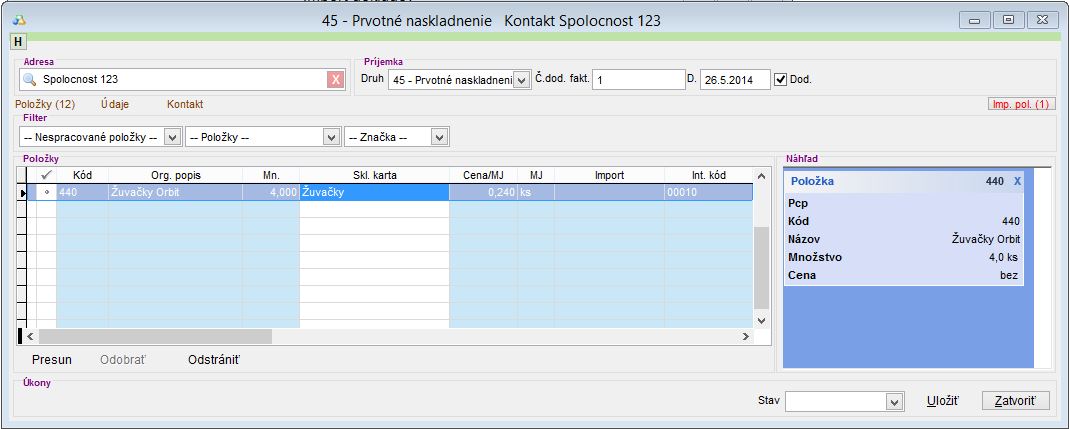Screen dimensions: 1069x429
Task: Open the Kontakt tab
Action: [x=185, y=104]
